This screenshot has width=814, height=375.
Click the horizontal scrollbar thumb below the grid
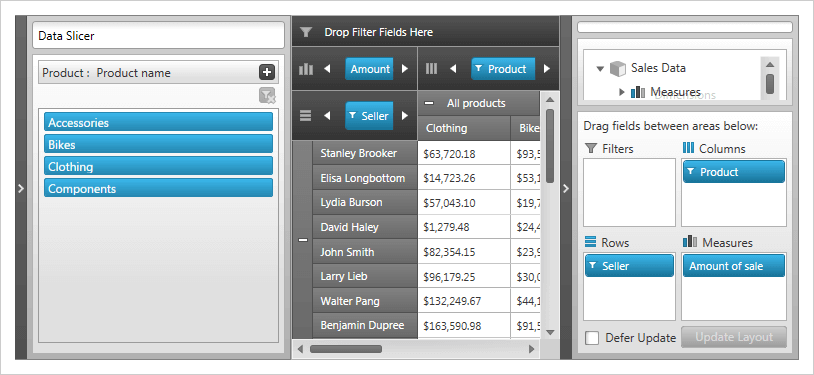pos(346,349)
